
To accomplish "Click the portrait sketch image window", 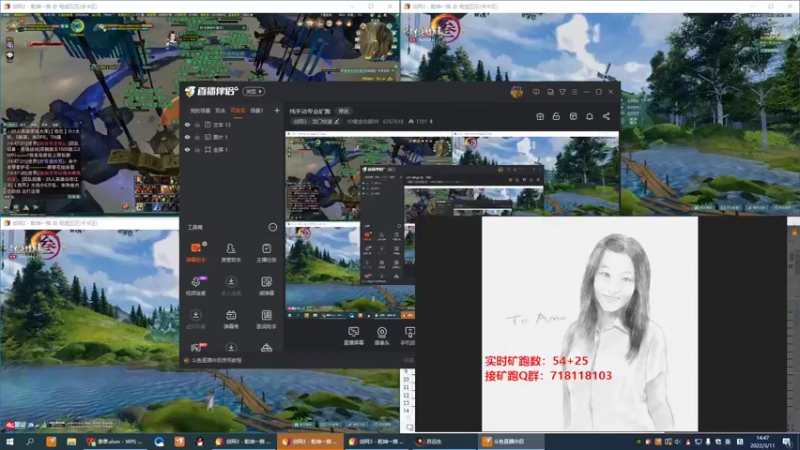I will (x=590, y=323).
